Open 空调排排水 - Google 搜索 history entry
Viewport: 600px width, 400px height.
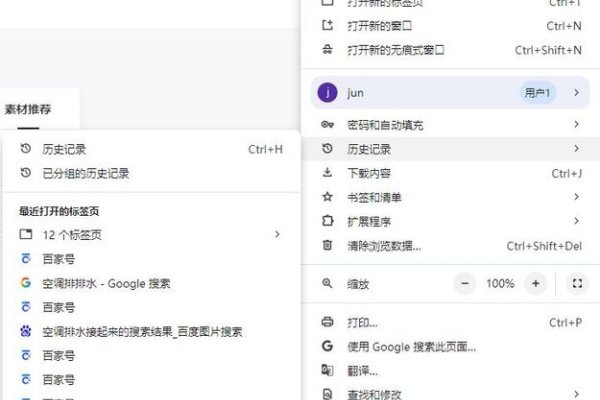[151, 283]
